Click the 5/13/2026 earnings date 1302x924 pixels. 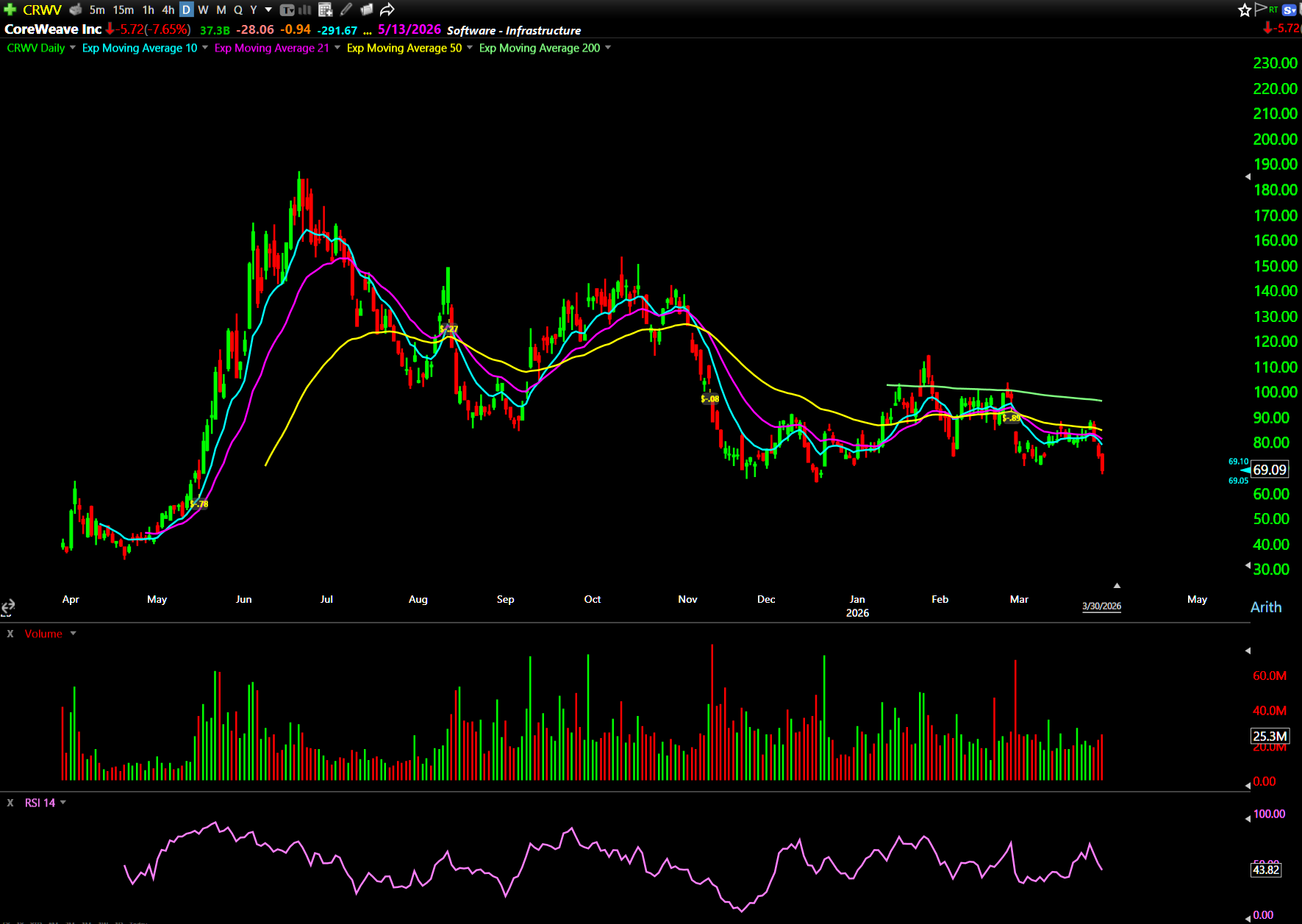409,29
